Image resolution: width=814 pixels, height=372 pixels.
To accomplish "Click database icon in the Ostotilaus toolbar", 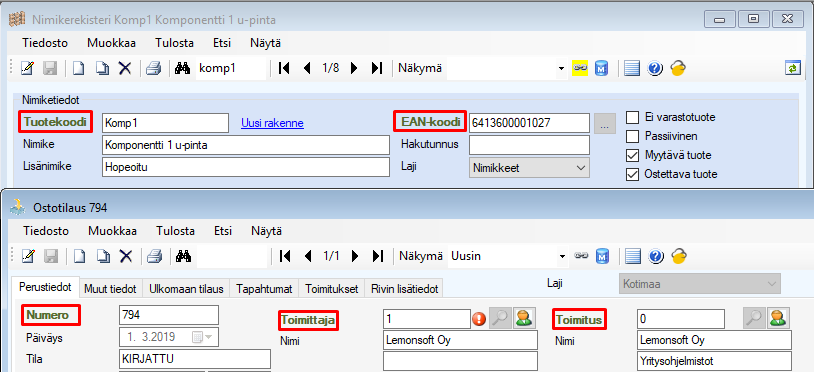I will click(x=602, y=255).
